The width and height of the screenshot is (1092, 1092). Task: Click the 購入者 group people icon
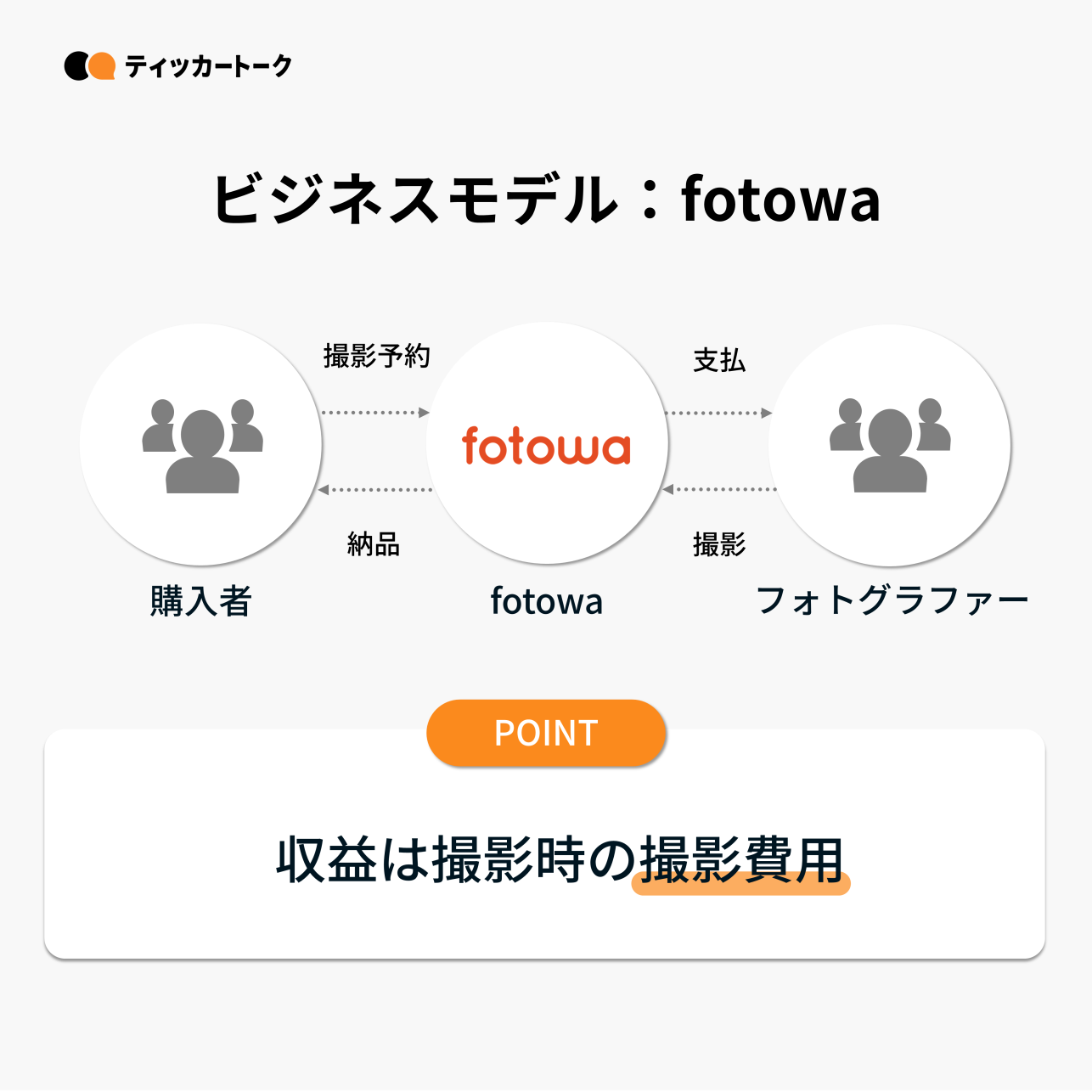coord(202,446)
